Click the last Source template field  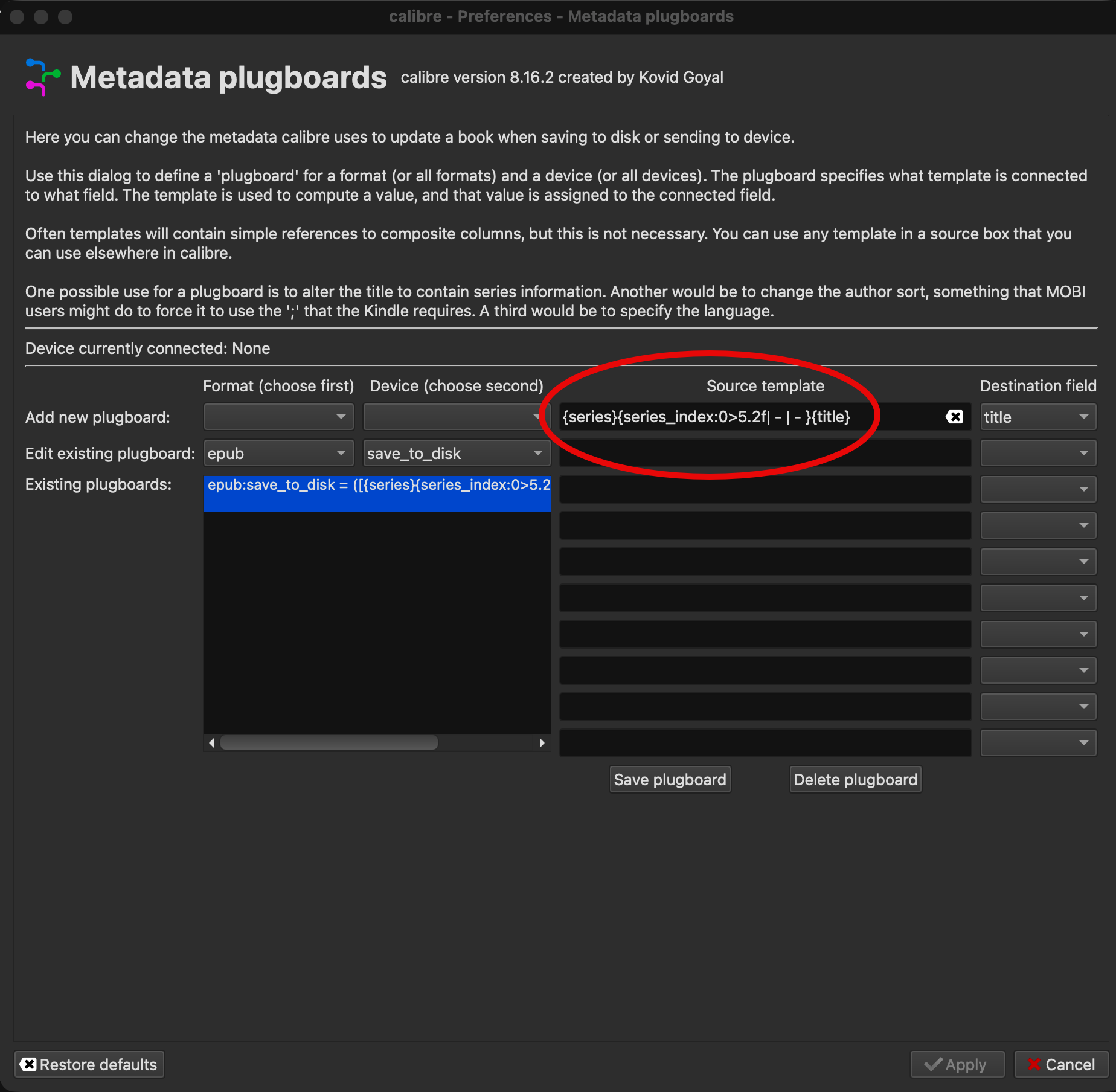pyautogui.click(x=765, y=743)
